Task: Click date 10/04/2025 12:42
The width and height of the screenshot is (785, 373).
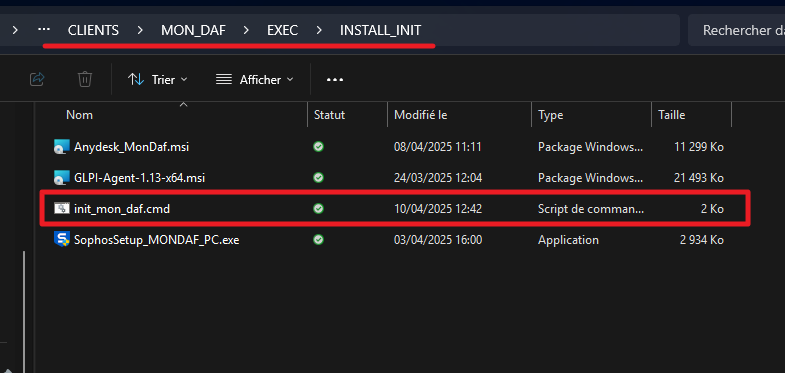Action: [x=438, y=209]
